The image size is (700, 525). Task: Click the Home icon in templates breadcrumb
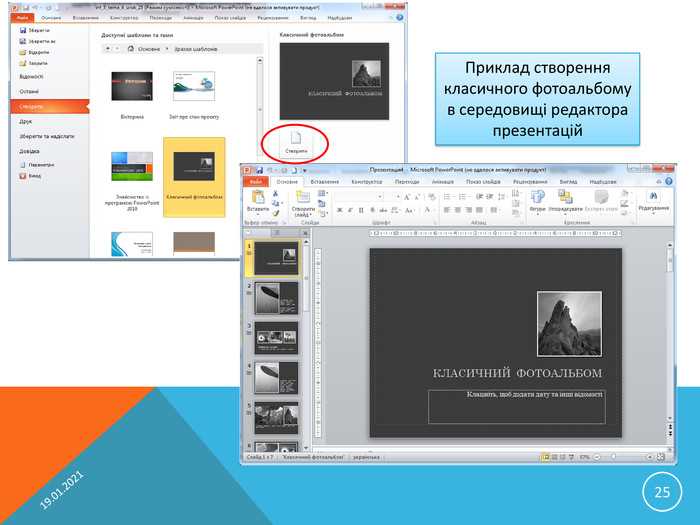click(x=130, y=49)
